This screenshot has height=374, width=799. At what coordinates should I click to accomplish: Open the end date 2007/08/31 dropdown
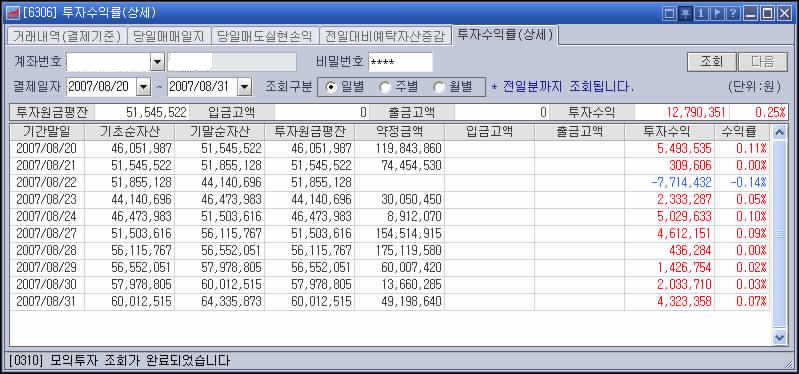coord(245,87)
